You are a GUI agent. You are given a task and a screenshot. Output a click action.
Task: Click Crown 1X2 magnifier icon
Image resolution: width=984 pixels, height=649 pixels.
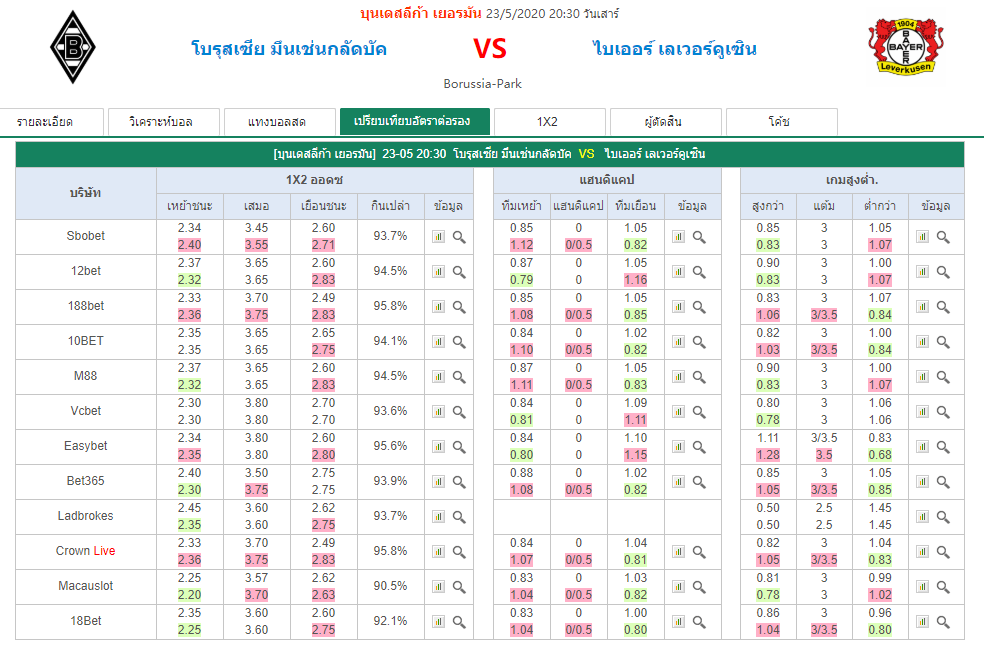[459, 552]
